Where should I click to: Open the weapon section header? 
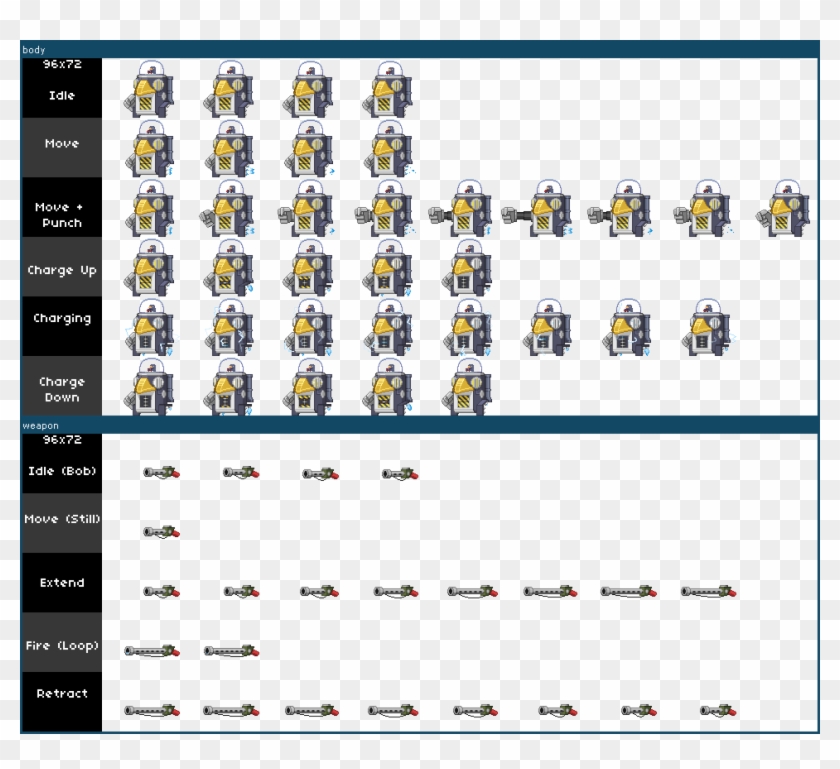40,425
